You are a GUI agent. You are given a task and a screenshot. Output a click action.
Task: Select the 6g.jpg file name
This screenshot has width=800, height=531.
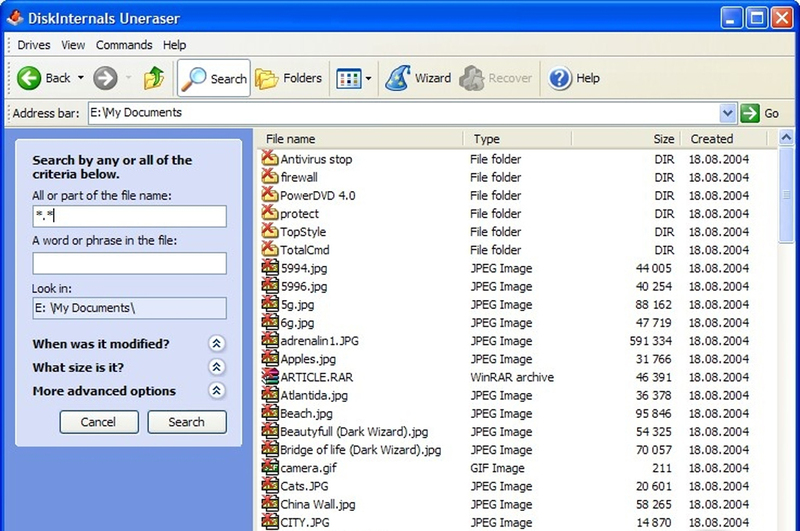tap(297, 323)
